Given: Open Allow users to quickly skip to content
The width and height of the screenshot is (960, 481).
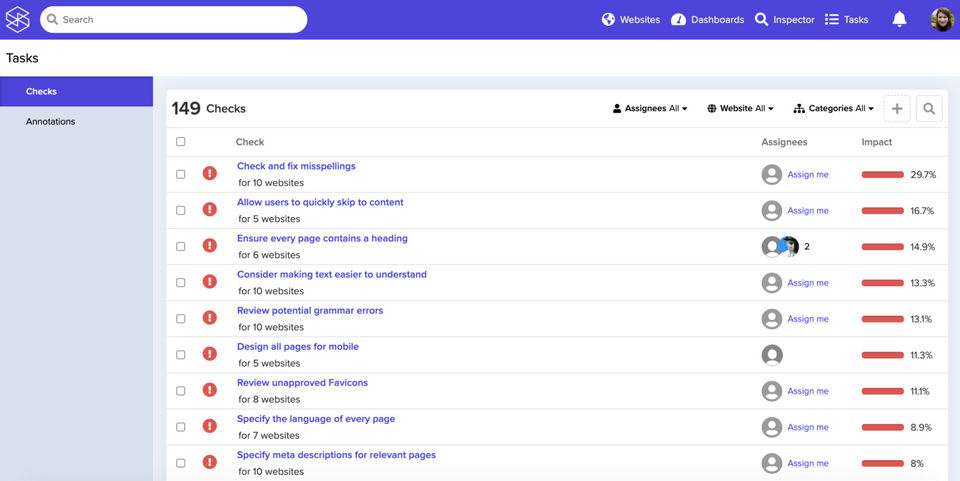Looking at the screenshot, I should click(320, 202).
